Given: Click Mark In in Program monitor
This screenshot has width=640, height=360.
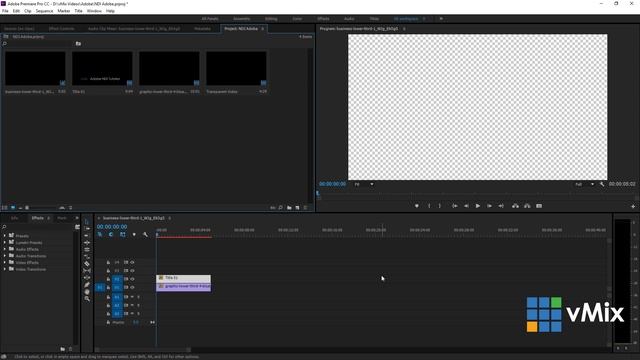Looking at the screenshot, I should click(x=429, y=206).
